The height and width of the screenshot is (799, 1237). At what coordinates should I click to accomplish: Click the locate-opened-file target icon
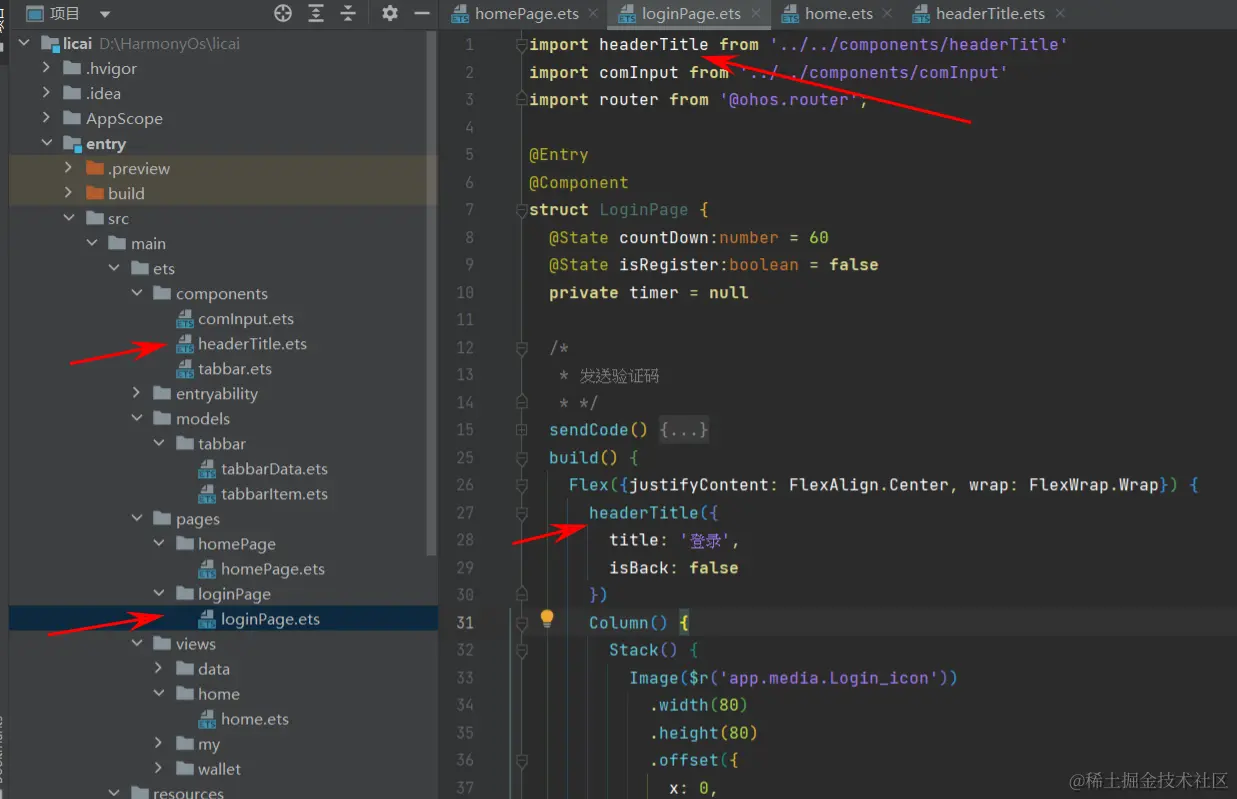click(283, 13)
